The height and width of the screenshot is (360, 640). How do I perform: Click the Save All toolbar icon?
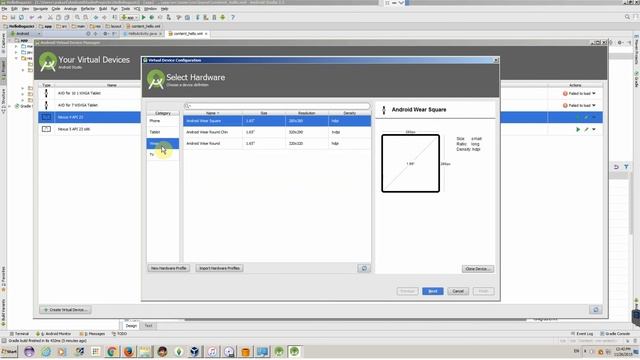(x=13, y=18)
